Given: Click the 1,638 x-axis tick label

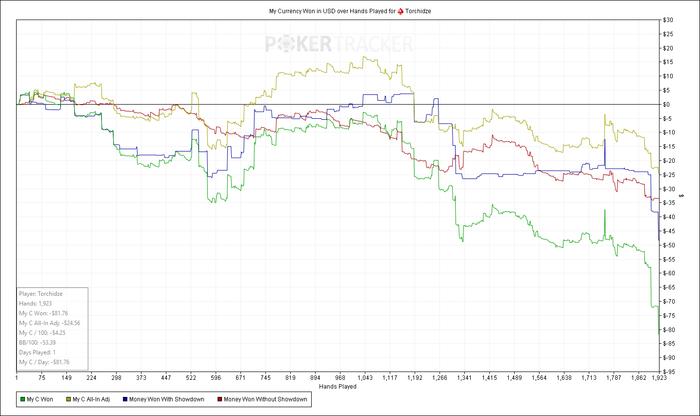Looking at the screenshot, I should [x=564, y=378].
